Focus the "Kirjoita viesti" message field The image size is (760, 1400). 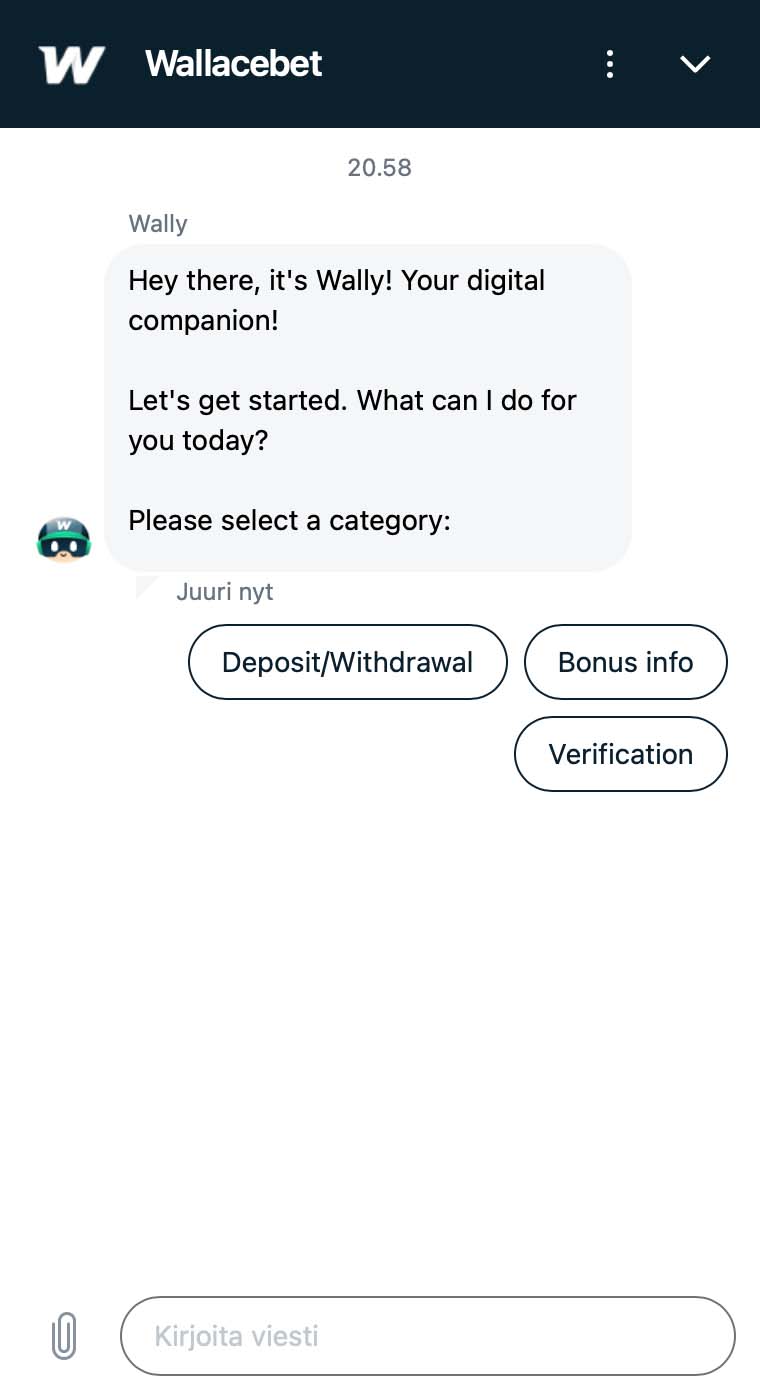click(427, 1336)
